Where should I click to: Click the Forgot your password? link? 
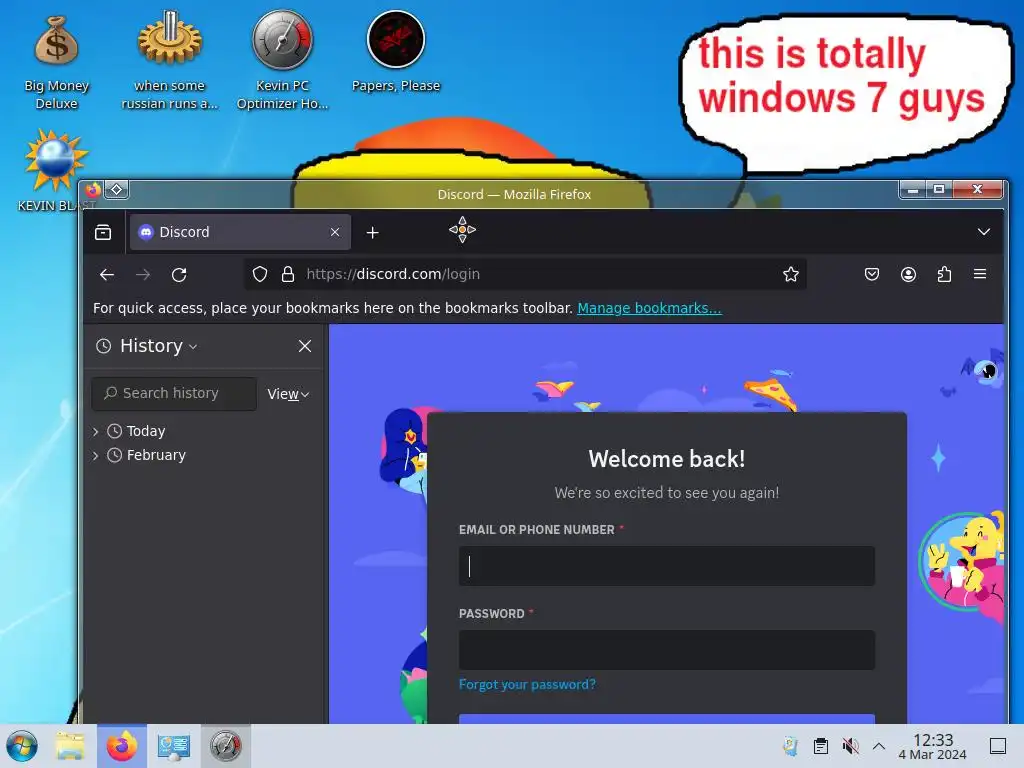pos(528,684)
